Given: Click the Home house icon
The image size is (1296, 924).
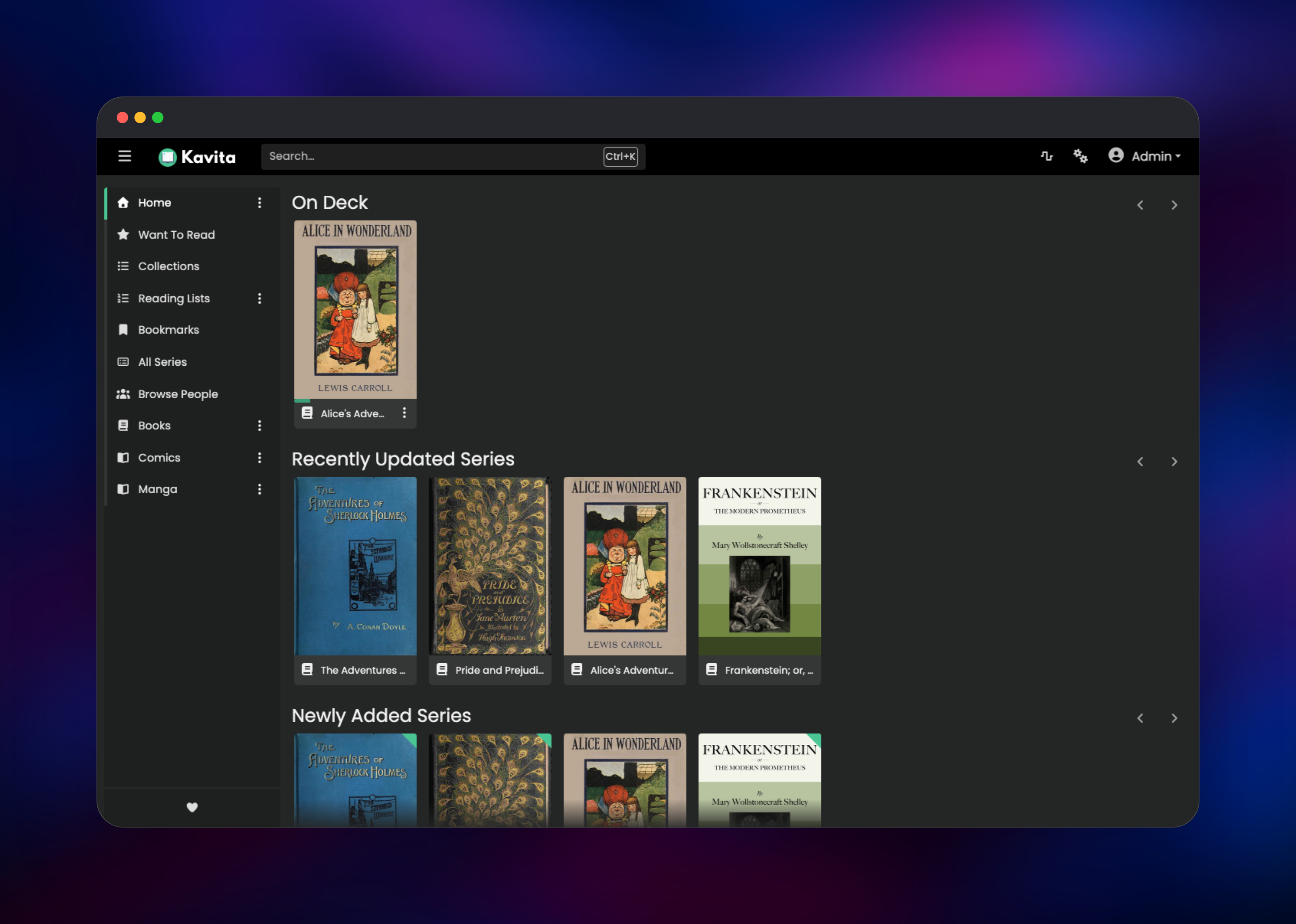Looking at the screenshot, I should point(123,203).
